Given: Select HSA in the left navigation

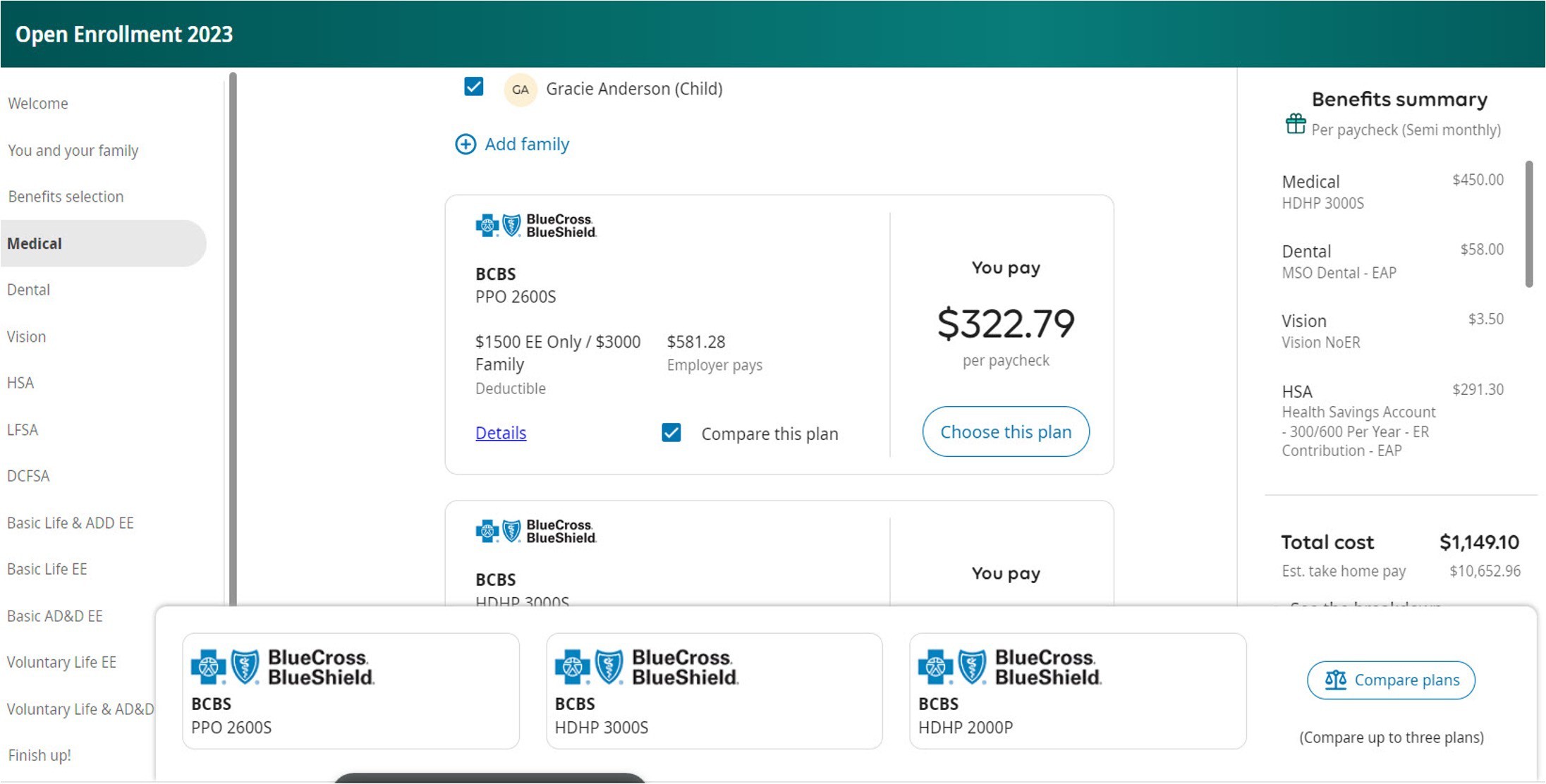Looking at the screenshot, I should (20, 383).
